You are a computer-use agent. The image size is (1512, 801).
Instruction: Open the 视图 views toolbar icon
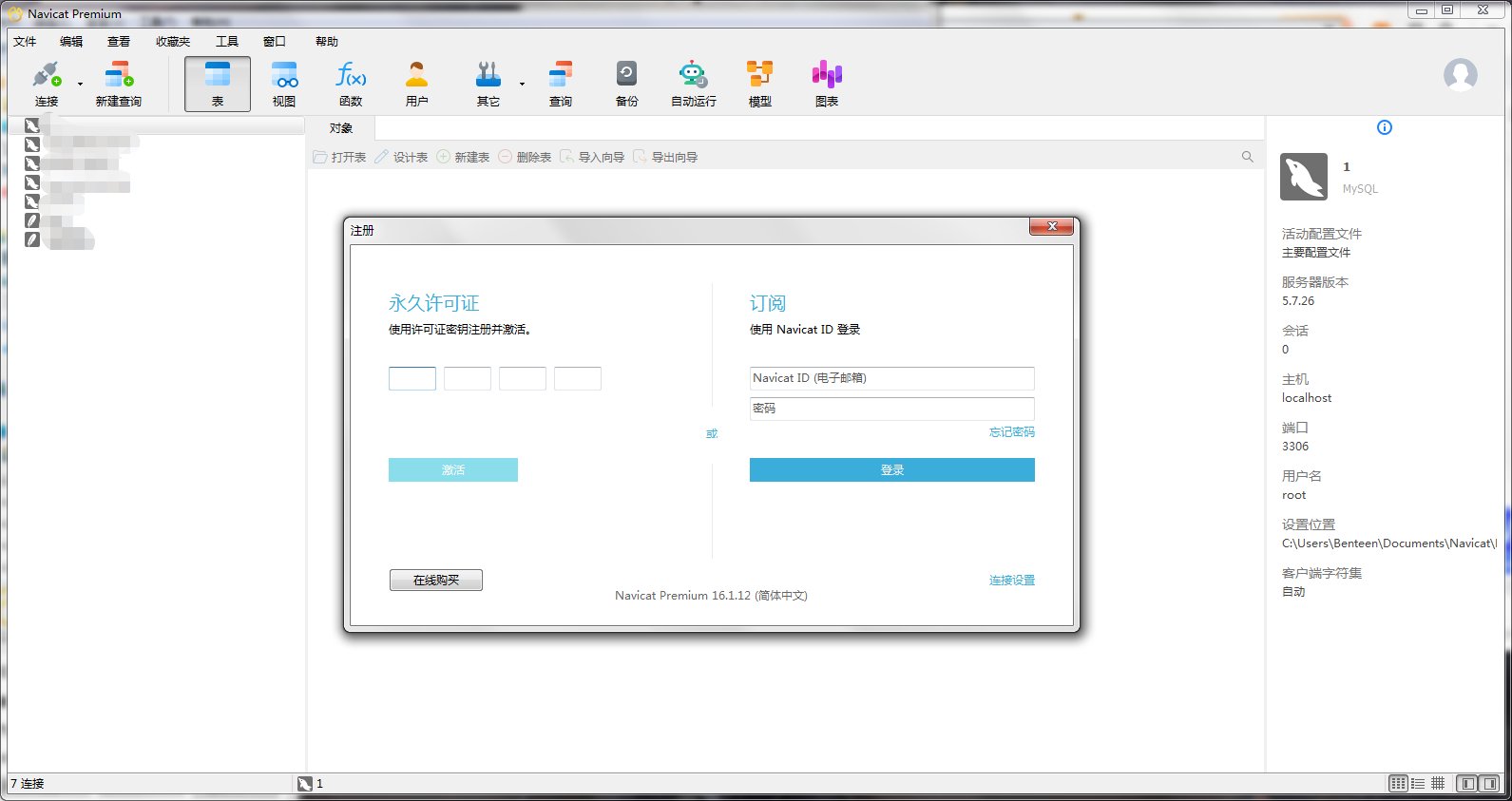click(284, 84)
